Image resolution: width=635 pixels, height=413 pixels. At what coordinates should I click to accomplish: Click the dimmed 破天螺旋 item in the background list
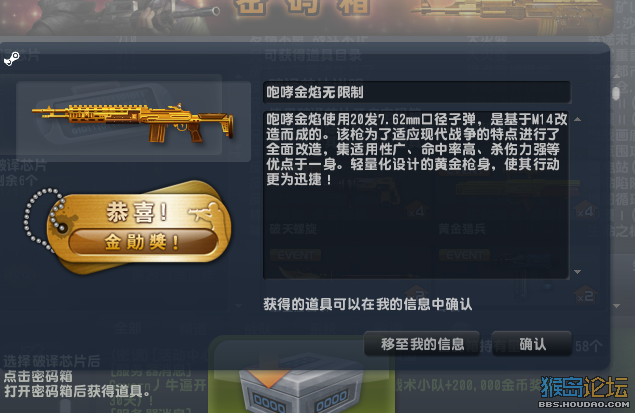(293, 229)
